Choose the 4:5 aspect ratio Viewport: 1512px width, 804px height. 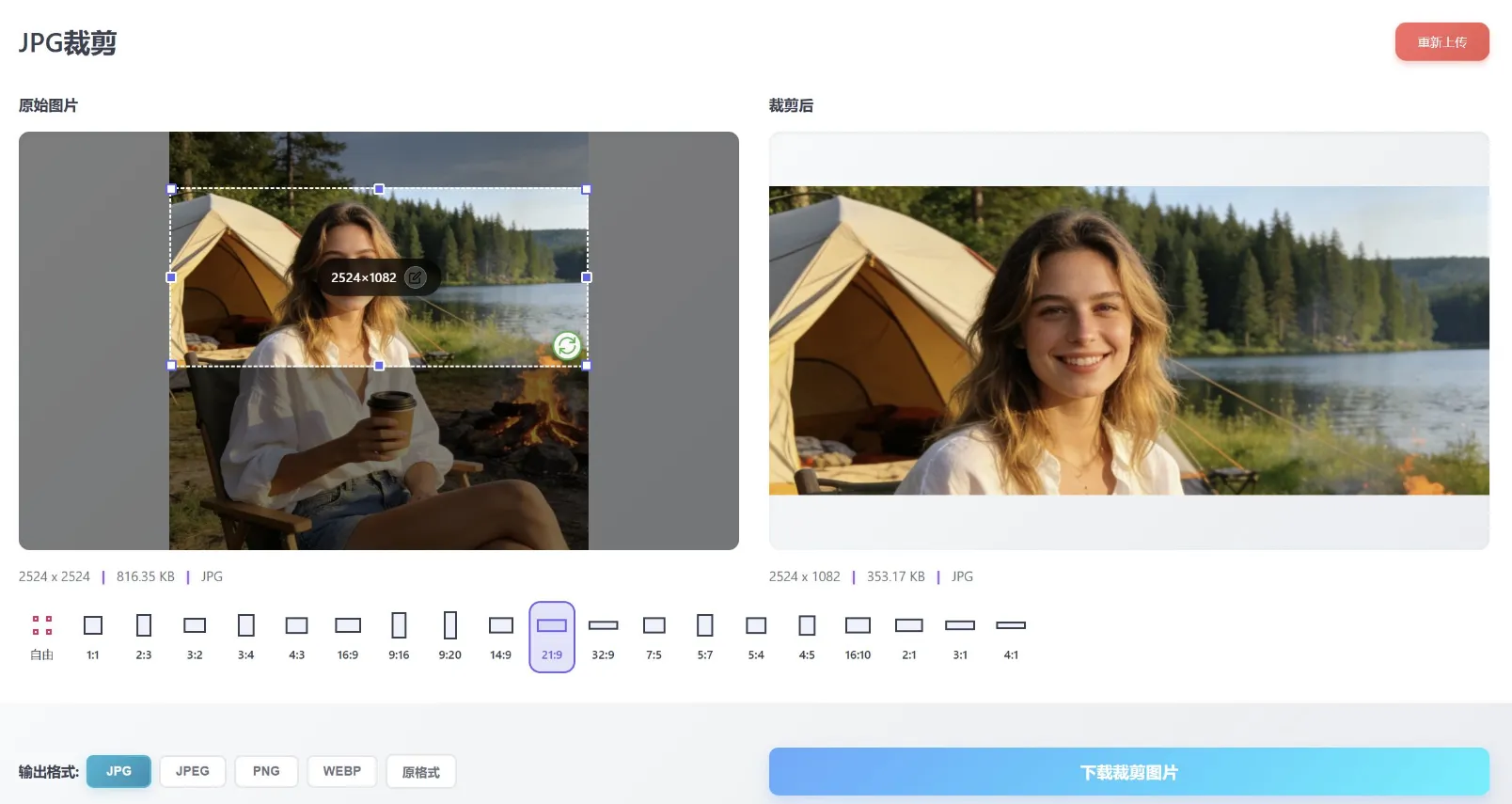click(807, 637)
